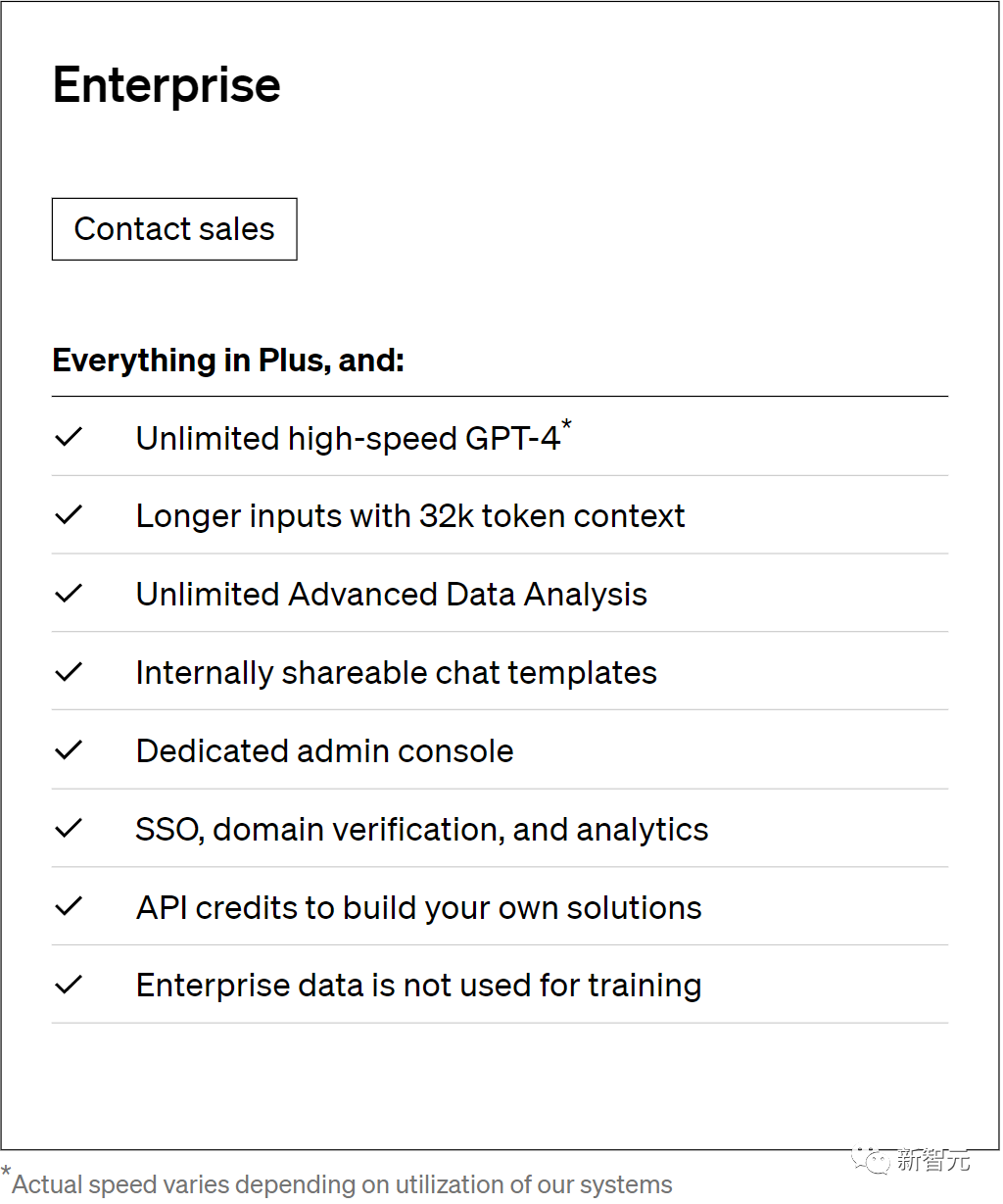Click checkmark beside SSO, domain verification
This screenshot has height=1204, width=1003.
[x=69, y=829]
